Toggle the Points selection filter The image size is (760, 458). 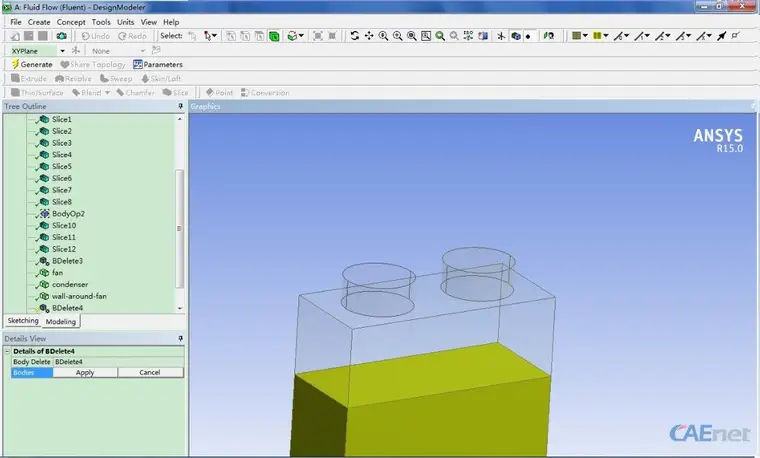click(x=231, y=36)
